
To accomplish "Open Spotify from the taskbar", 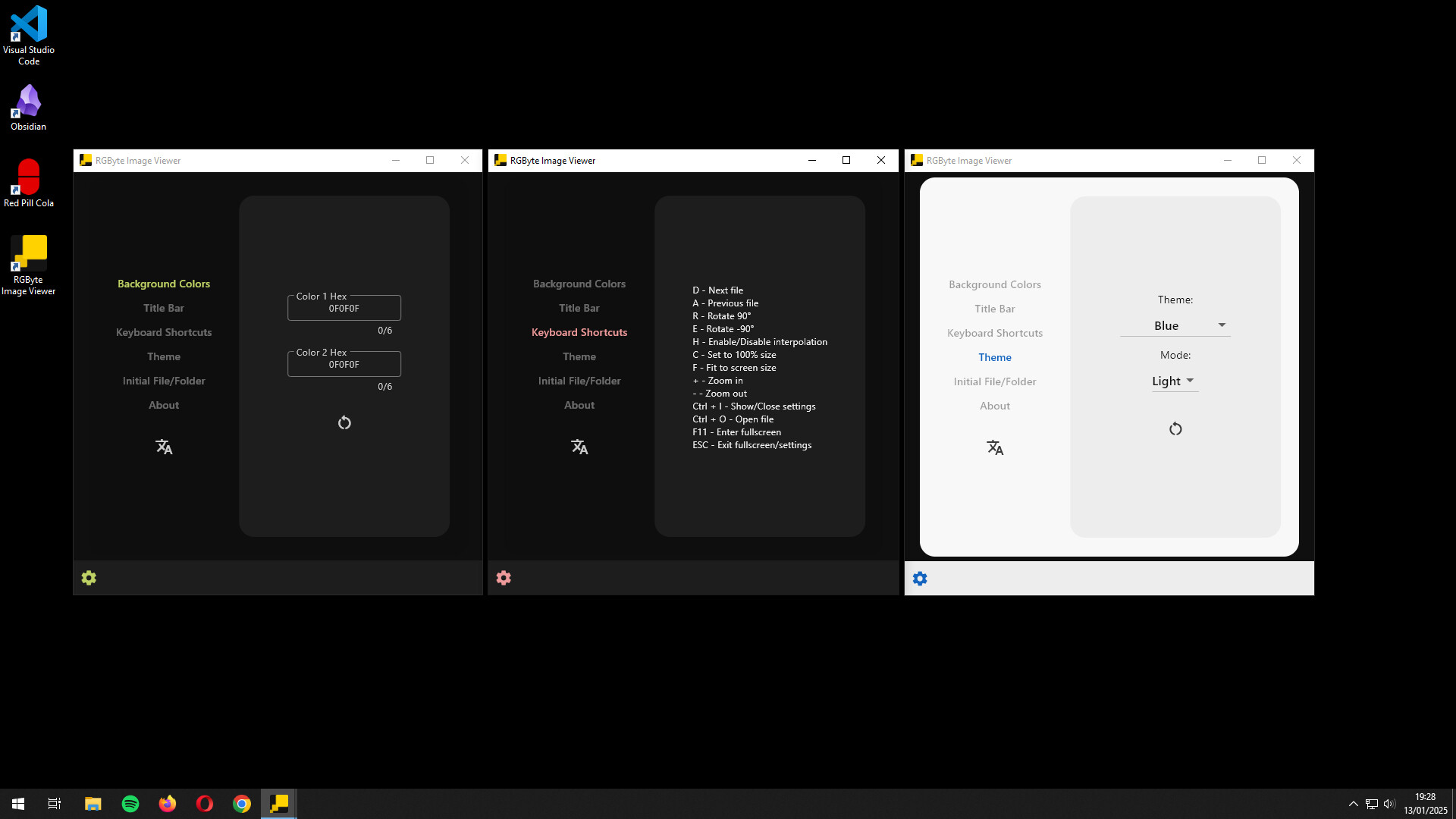I will [130, 803].
